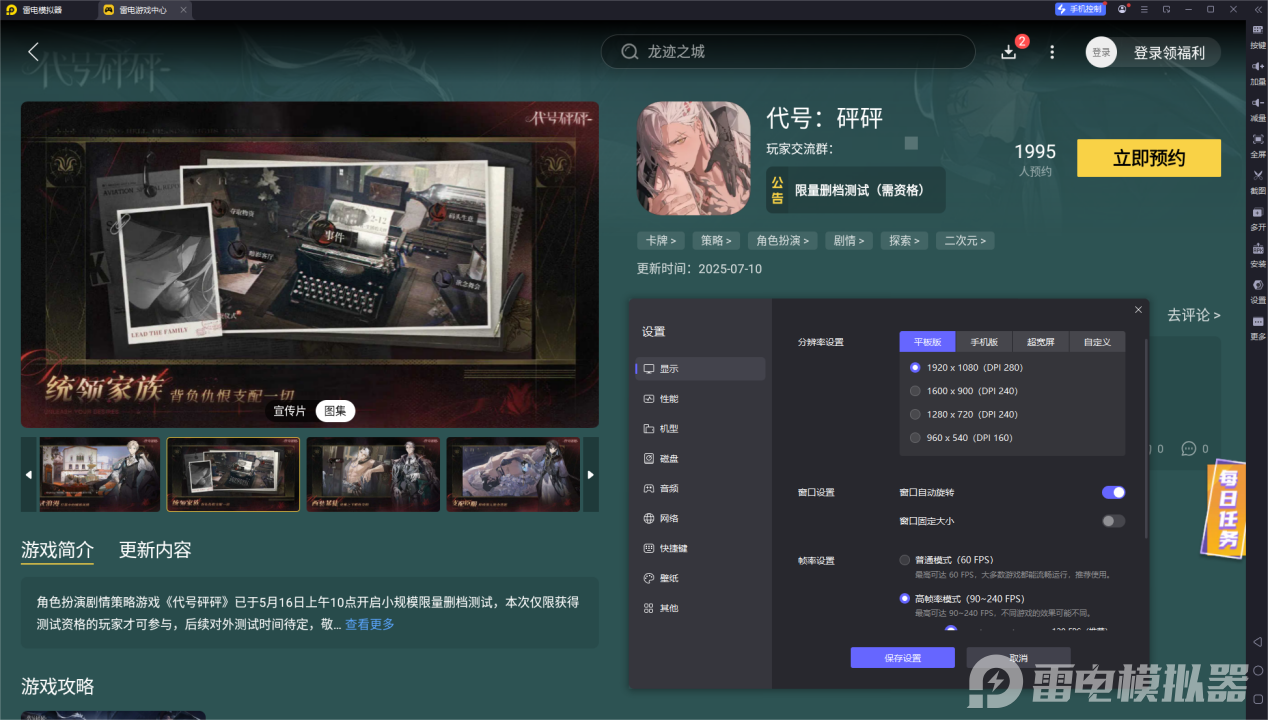Screen dimensions: 1268x720
Task: Click the 立即预约 pre-register button
Action: pyautogui.click(x=1148, y=158)
